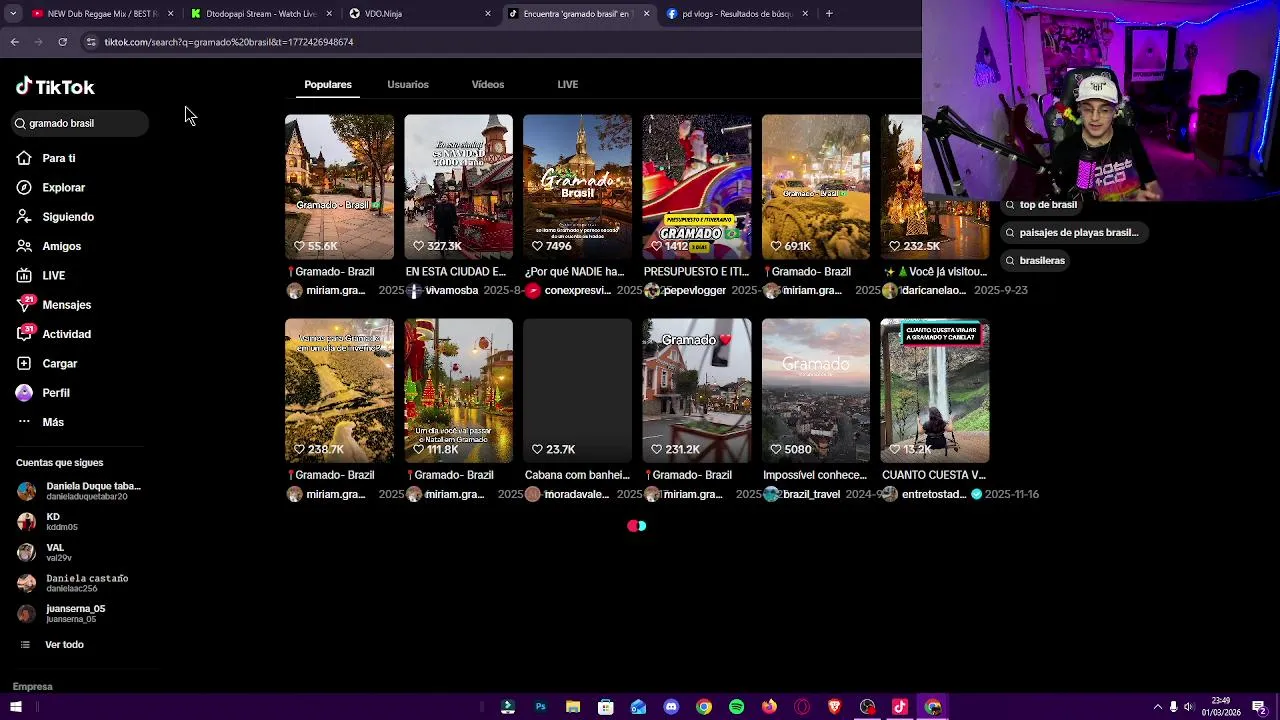Go back in the browser
Screen dimensions: 1280x720
pyautogui.click(x=14, y=42)
